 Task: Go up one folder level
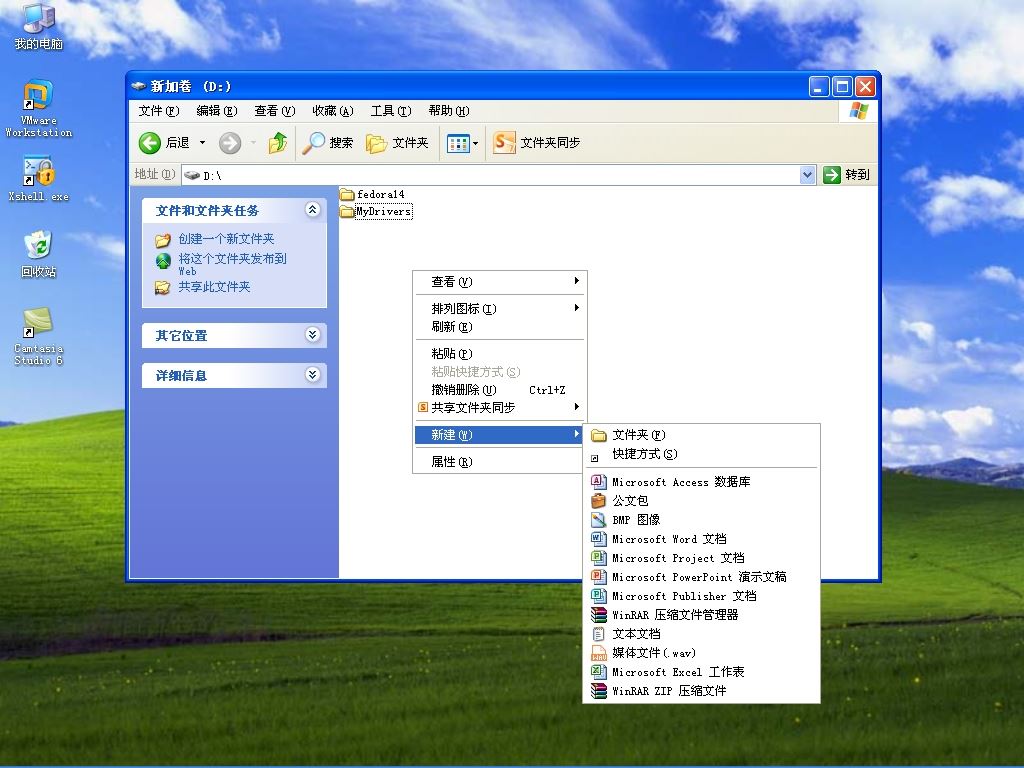pyautogui.click(x=278, y=143)
